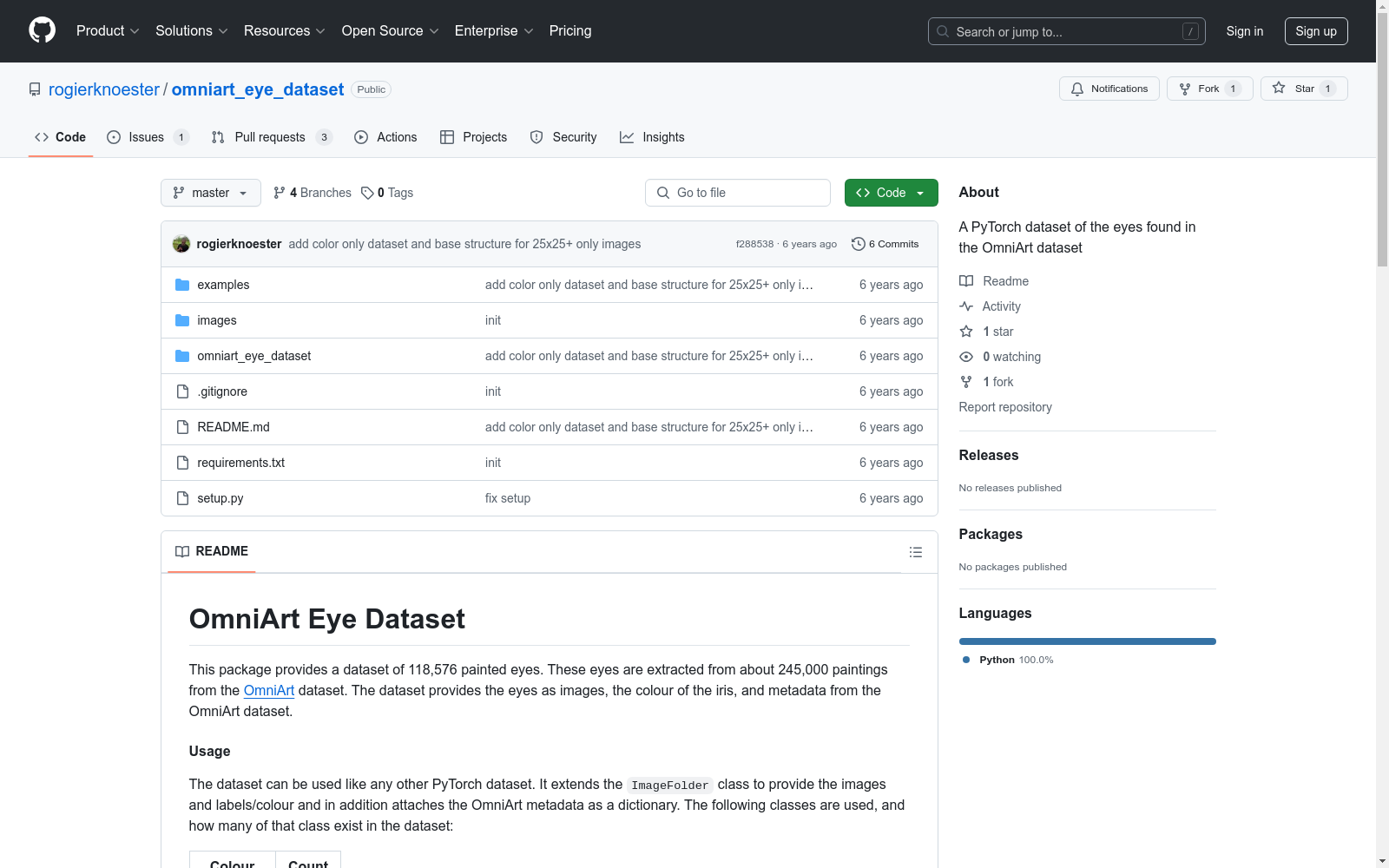Open the requirements.txt file name
Image resolution: width=1389 pixels, height=868 pixels.
click(241, 463)
